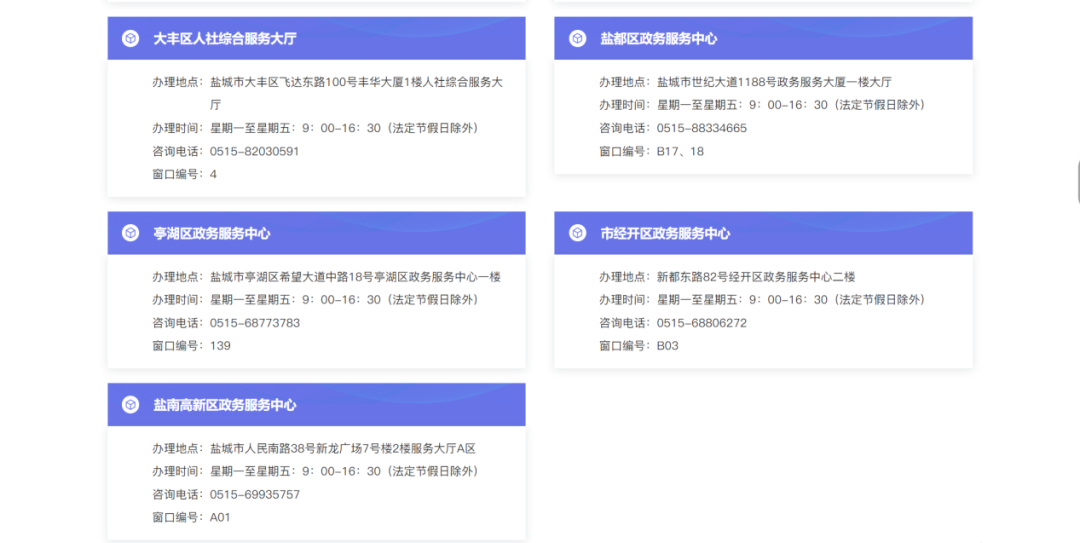Select the 盐都区政务服务中心 card title
The height and width of the screenshot is (543, 1080).
(658, 39)
